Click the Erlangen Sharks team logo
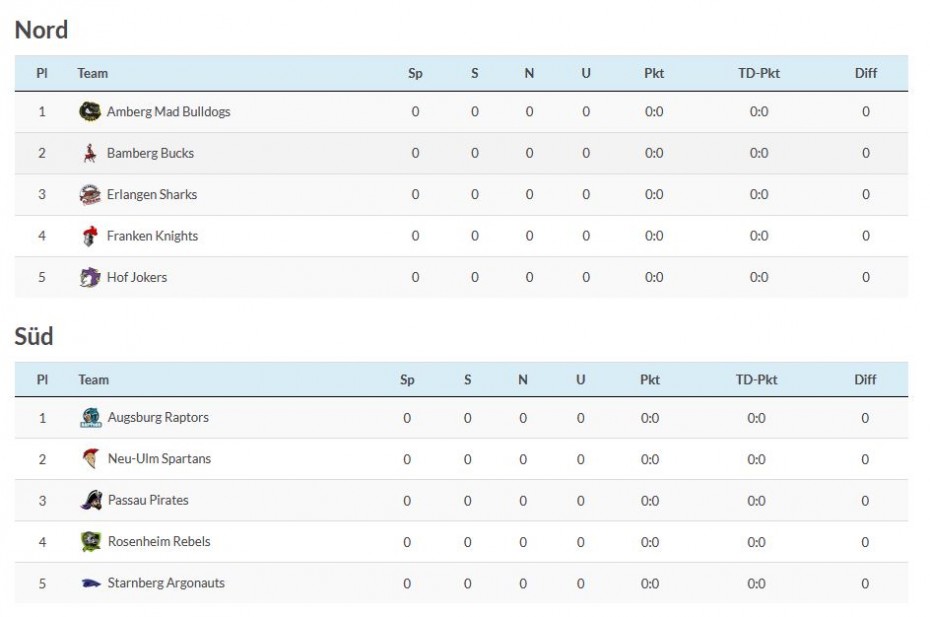 point(90,195)
